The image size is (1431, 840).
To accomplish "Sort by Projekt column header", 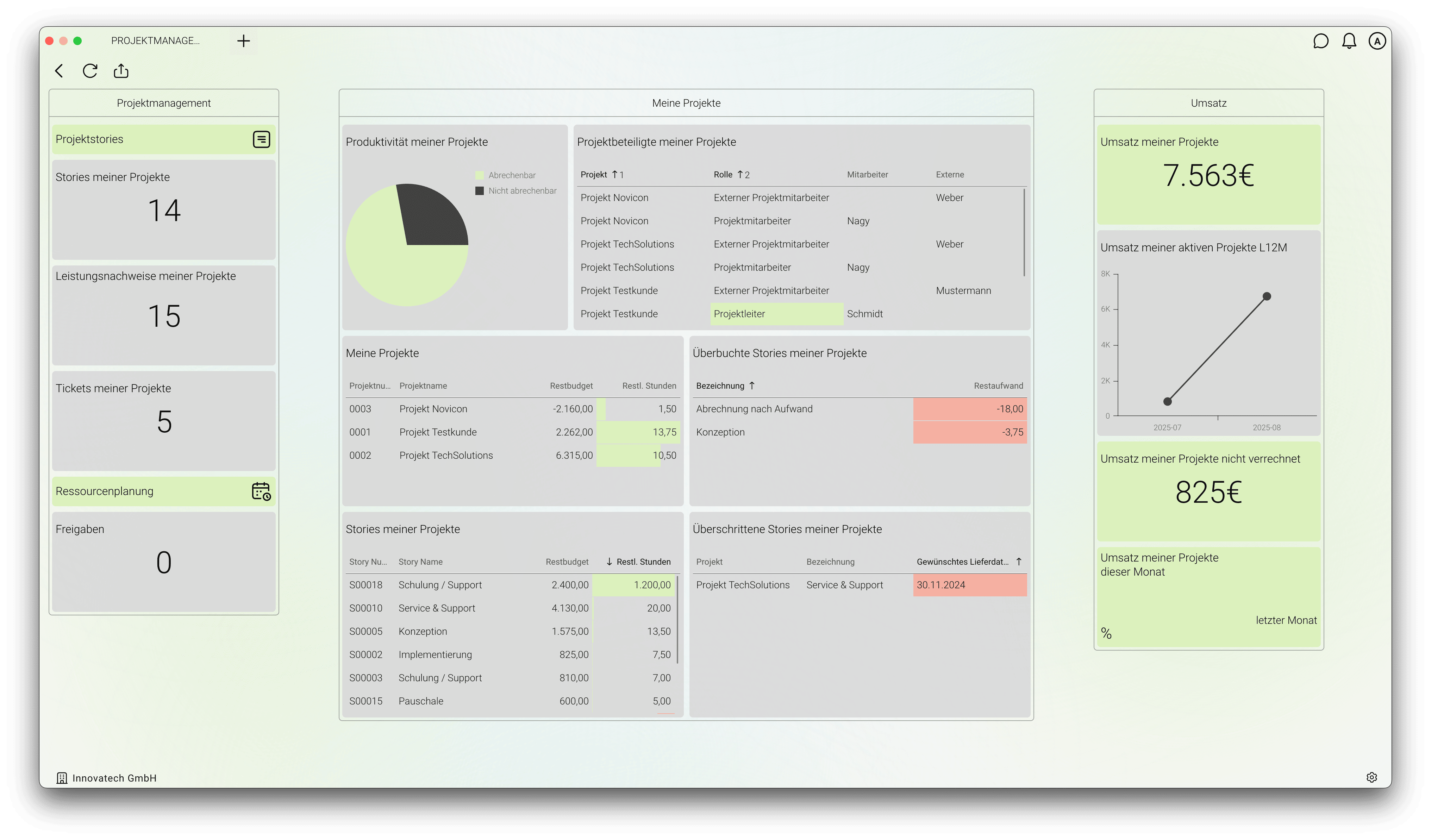I will [x=594, y=175].
